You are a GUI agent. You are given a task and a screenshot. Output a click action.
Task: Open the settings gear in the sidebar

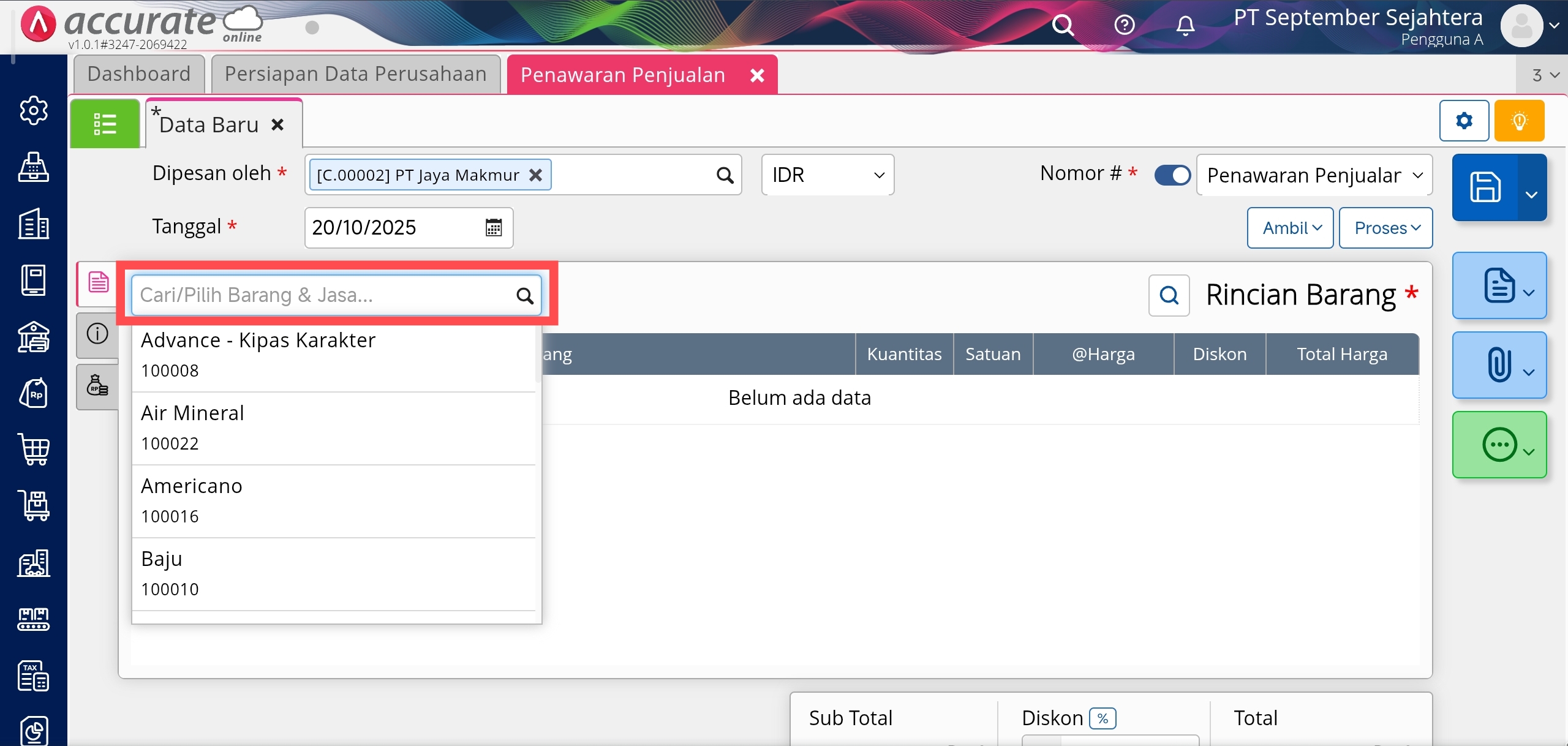pyautogui.click(x=34, y=111)
